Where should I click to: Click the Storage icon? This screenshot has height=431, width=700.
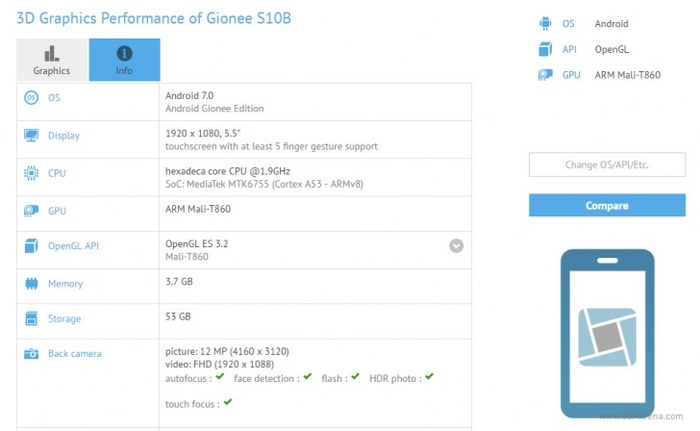click(31, 319)
